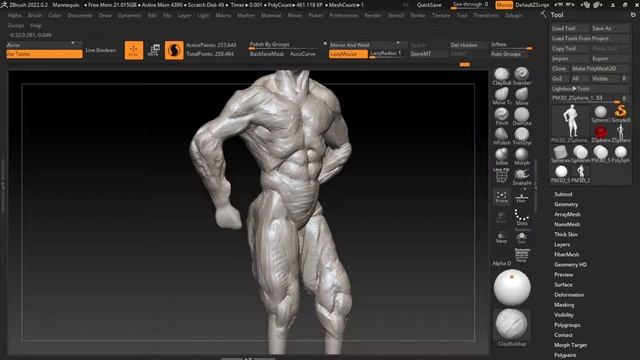Viewport: 640px width, 360px height.
Task: Expand the Geometry section
Action: tap(566, 204)
